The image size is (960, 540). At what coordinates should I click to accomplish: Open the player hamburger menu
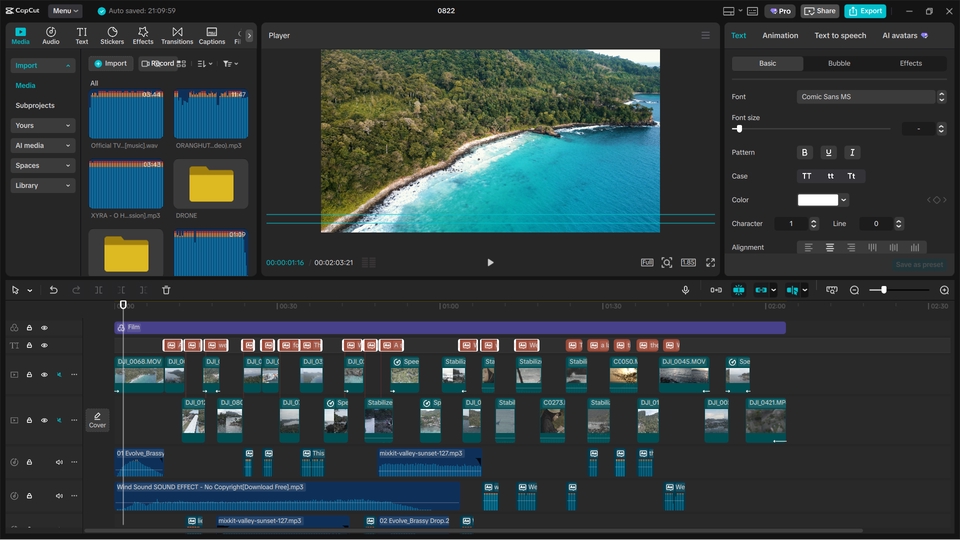click(x=705, y=36)
